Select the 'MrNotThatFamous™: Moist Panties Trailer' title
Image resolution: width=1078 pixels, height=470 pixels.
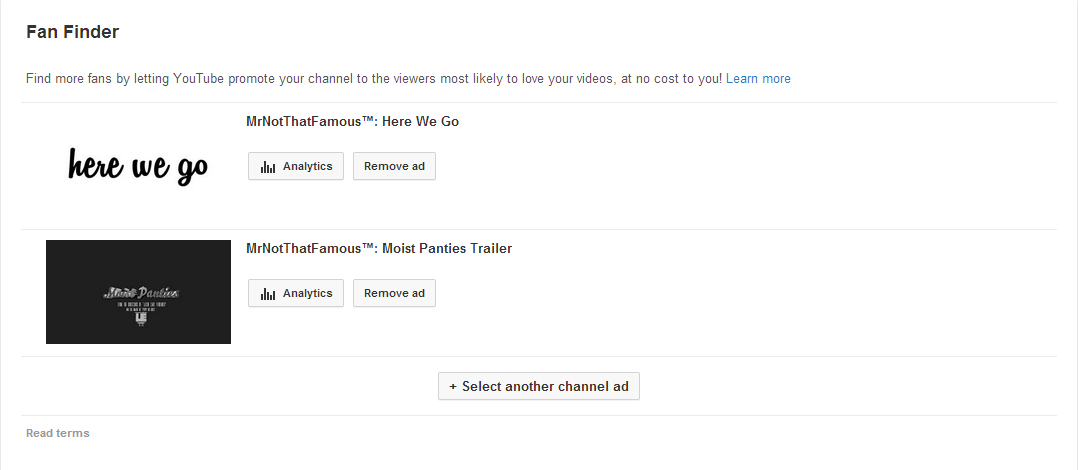pos(379,248)
